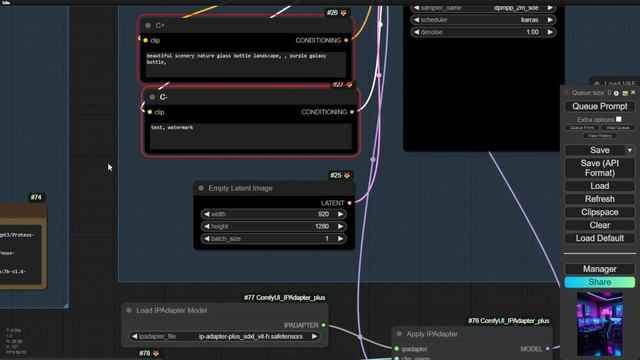Click the CONDITIONING output socket on C+
The height and width of the screenshot is (360, 640).
pyautogui.click(x=346, y=40)
